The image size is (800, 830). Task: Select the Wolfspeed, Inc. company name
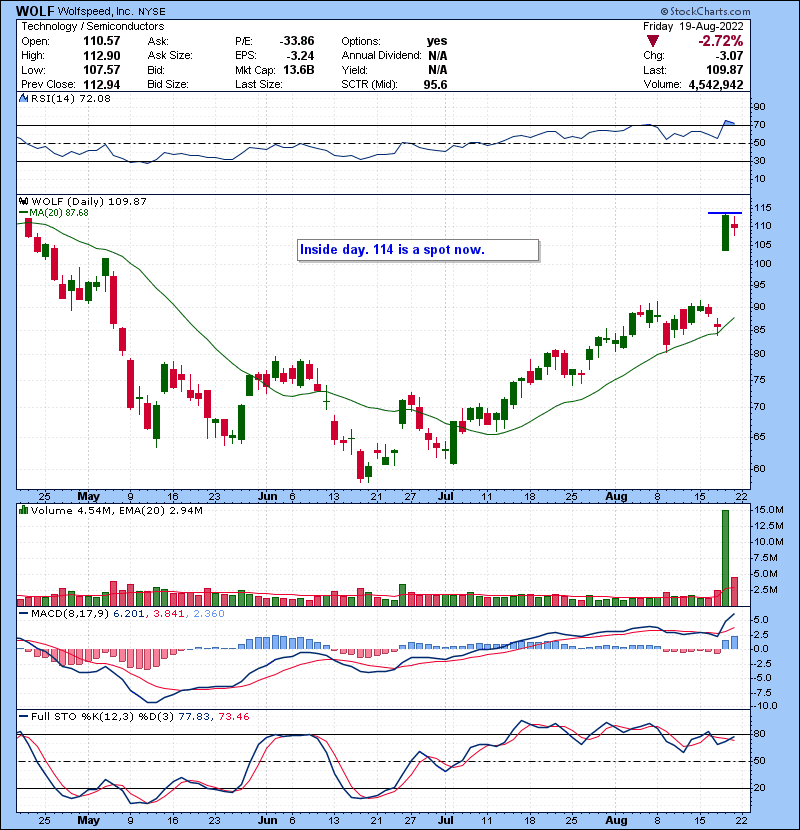pyautogui.click(x=96, y=11)
